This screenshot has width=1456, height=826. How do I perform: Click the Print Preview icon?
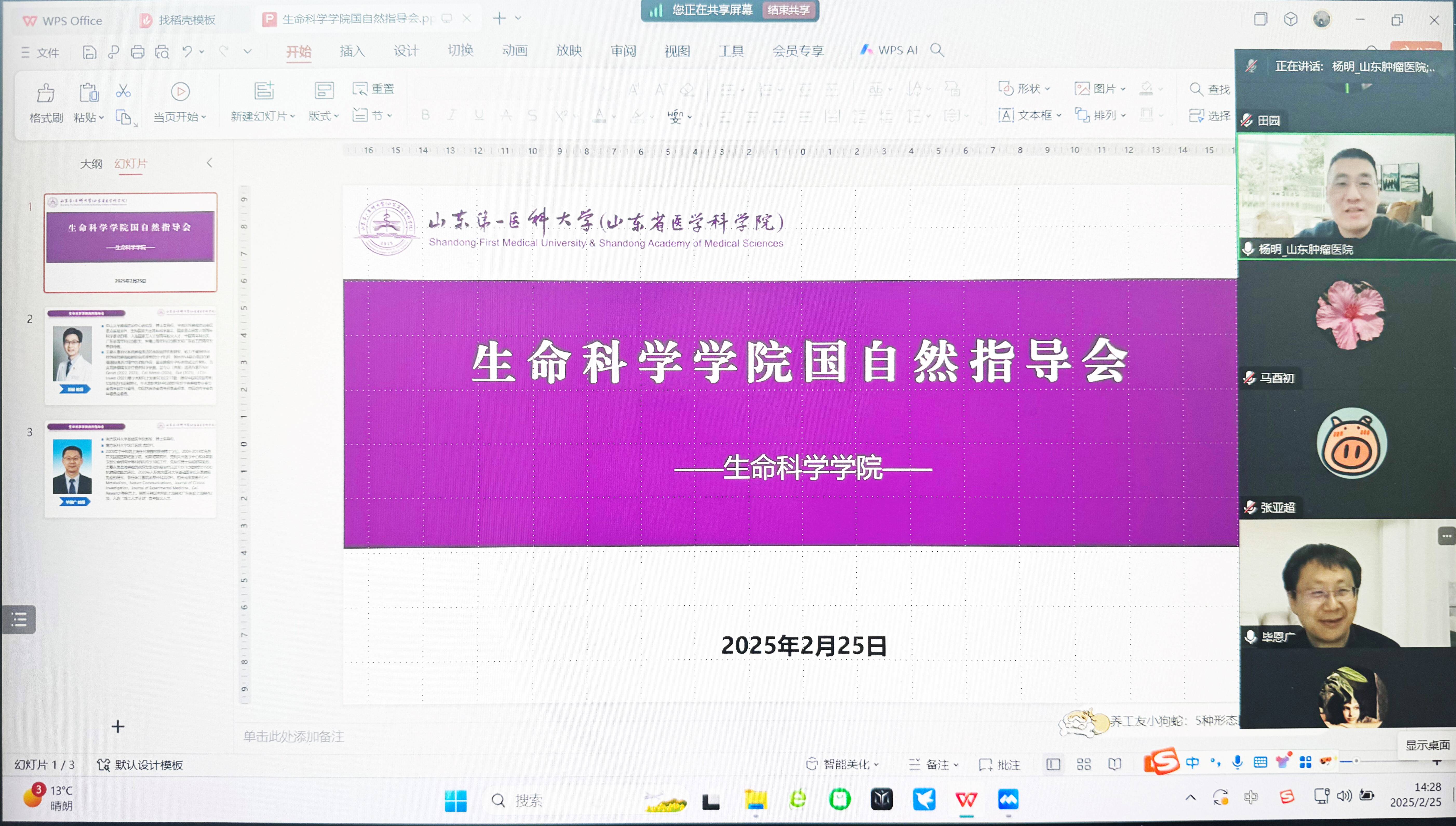(162, 52)
